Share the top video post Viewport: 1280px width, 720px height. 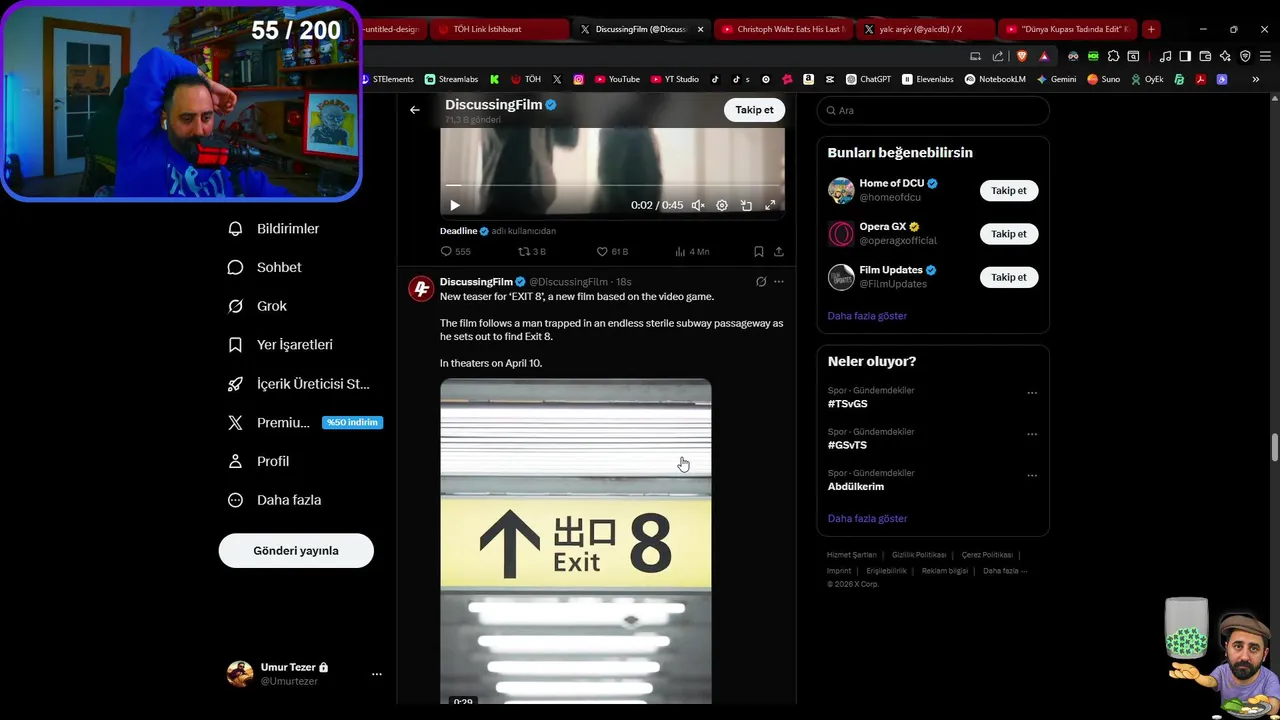tap(779, 252)
